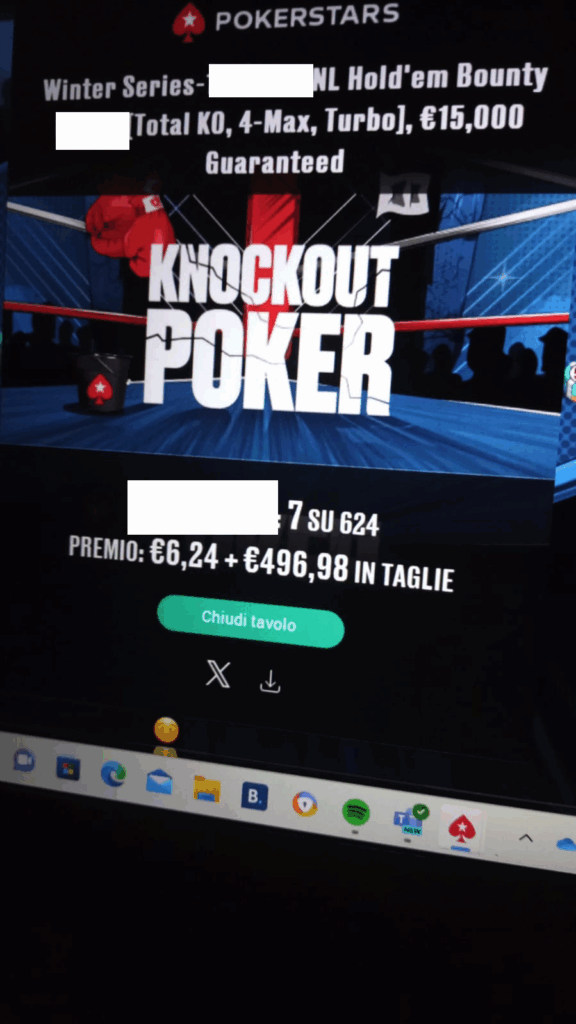Click the emoji face above the taskbar
The height and width of the screenshot is (1024, 576).
pyautogui.click(x=166, y=729)
